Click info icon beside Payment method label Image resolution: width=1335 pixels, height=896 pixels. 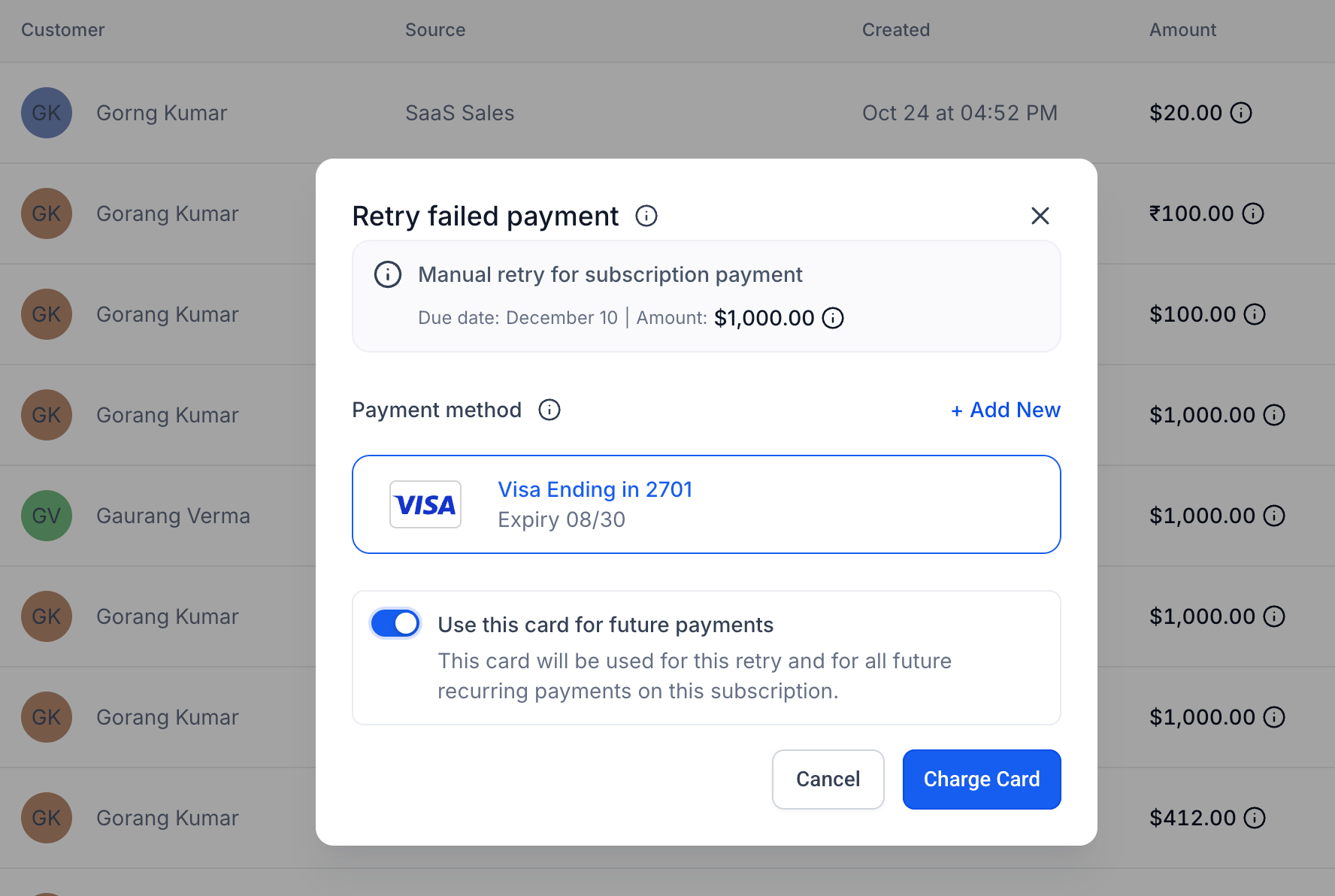coord(549,410)
